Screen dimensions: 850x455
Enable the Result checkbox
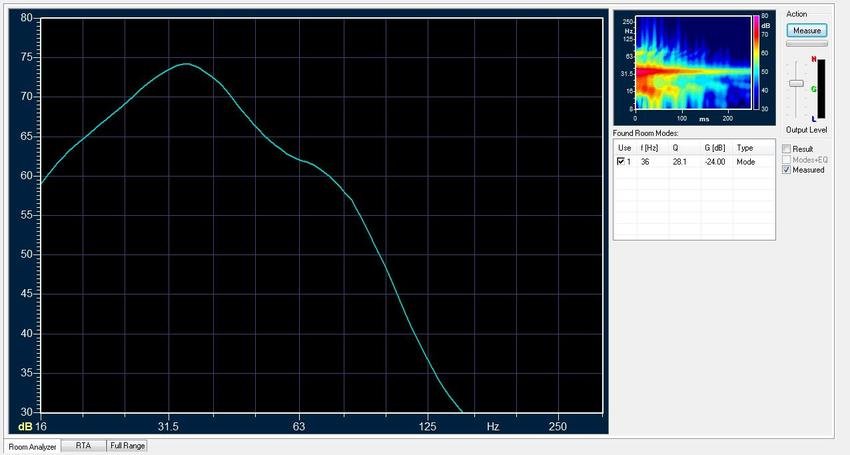click(x=787, y=149)
